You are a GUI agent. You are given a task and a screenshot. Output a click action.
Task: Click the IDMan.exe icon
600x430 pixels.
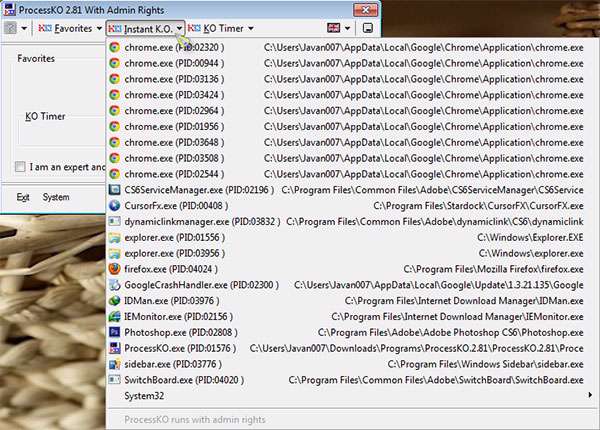pyautogui.click(x=114, y=301)
